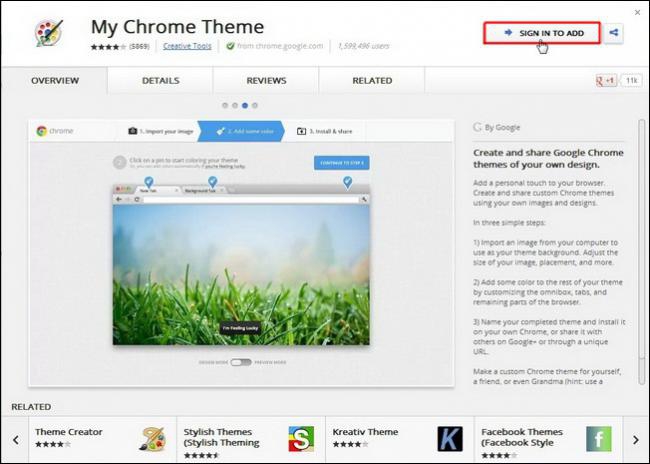
Task: Close the My Chrome Theme dialog
Action: 638,12
